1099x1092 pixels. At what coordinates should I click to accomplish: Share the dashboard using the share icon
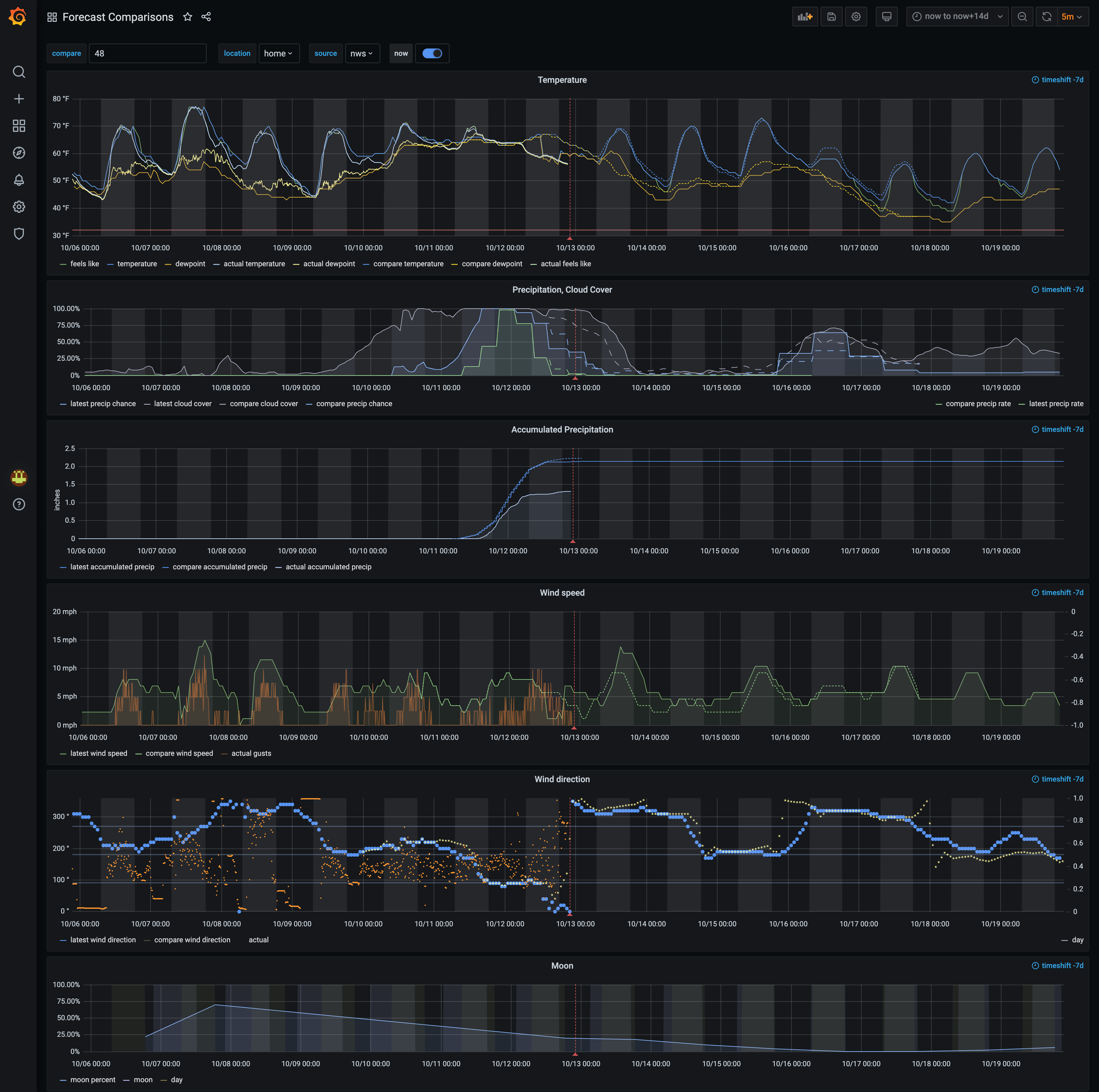tap(206, 17)
